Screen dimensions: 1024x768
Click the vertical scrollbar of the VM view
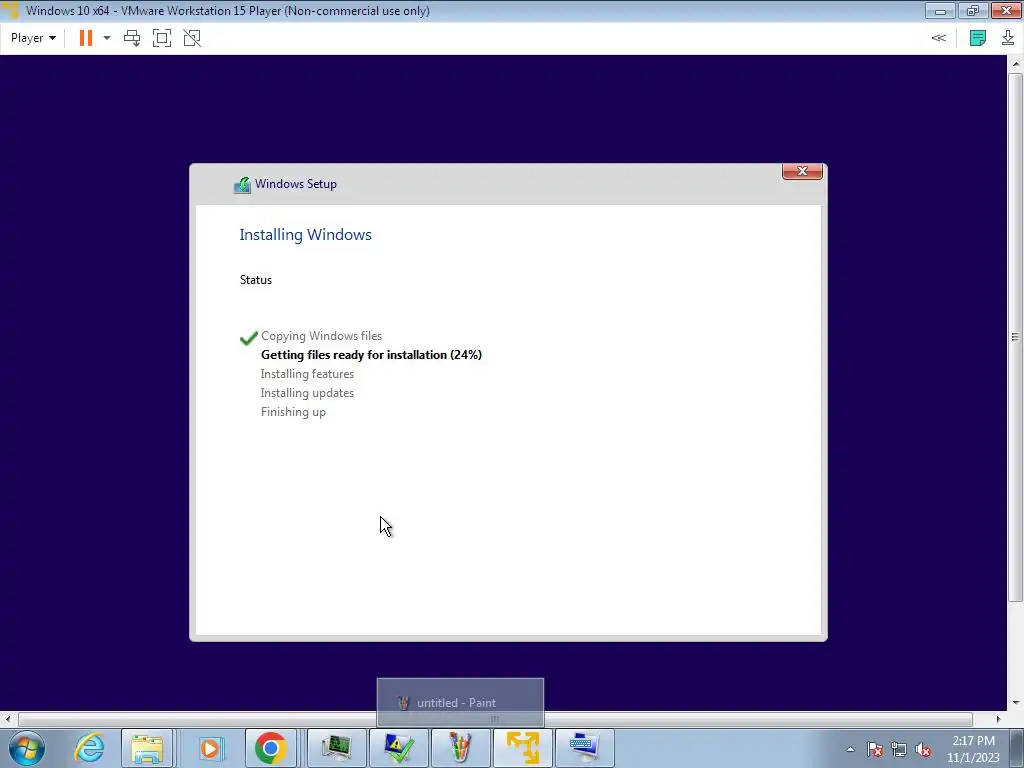(1016, 336)
